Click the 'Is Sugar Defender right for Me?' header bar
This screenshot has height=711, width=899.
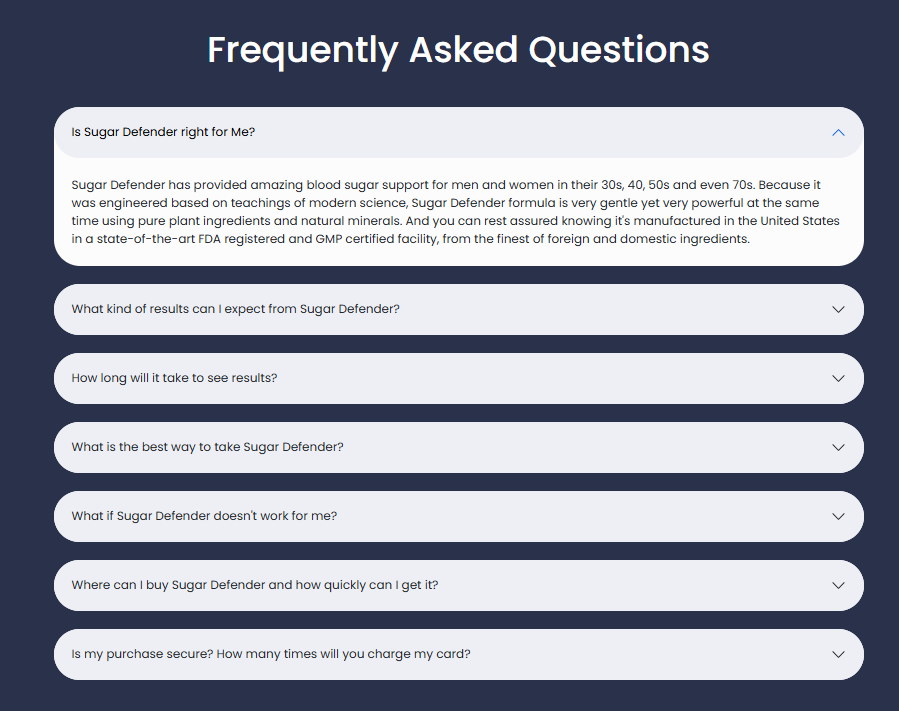(500, 132)
